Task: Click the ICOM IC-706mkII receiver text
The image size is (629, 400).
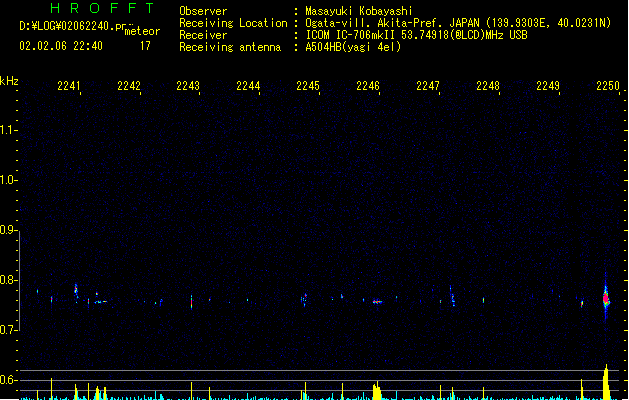Action: pyautogui.click(x=416, y=35)
